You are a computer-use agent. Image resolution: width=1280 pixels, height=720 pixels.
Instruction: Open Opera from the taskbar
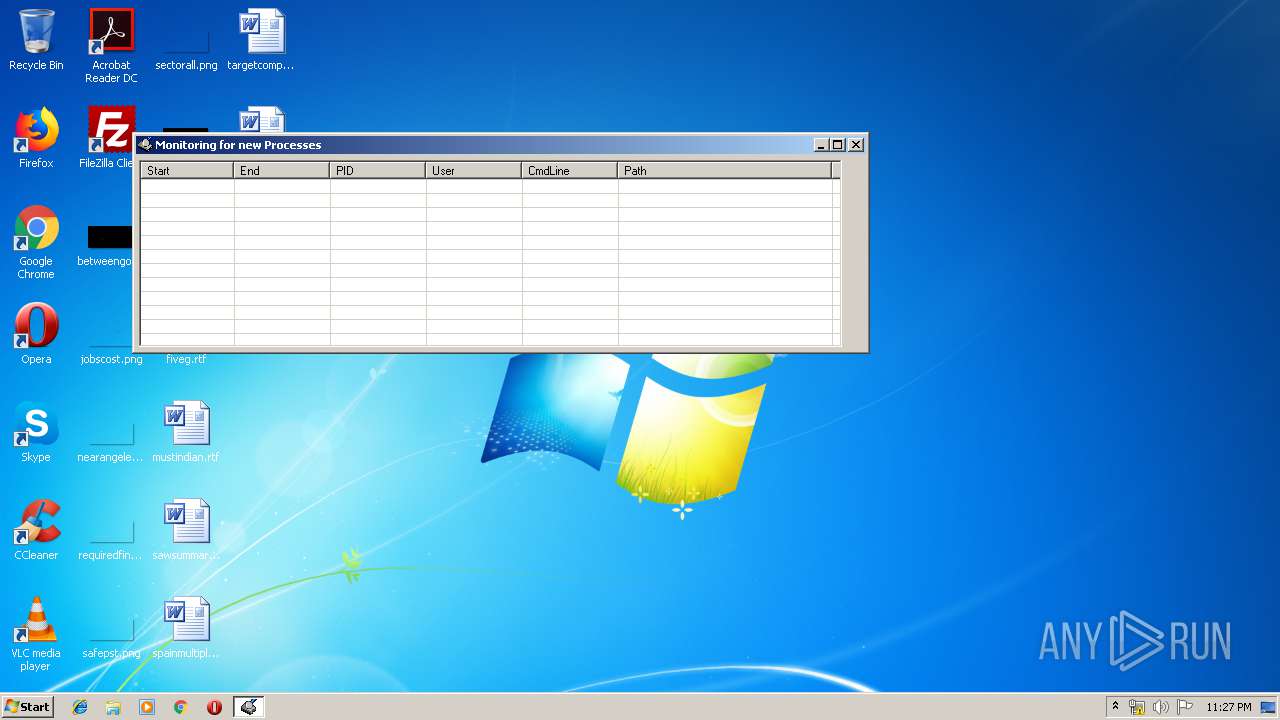[214, 707]
